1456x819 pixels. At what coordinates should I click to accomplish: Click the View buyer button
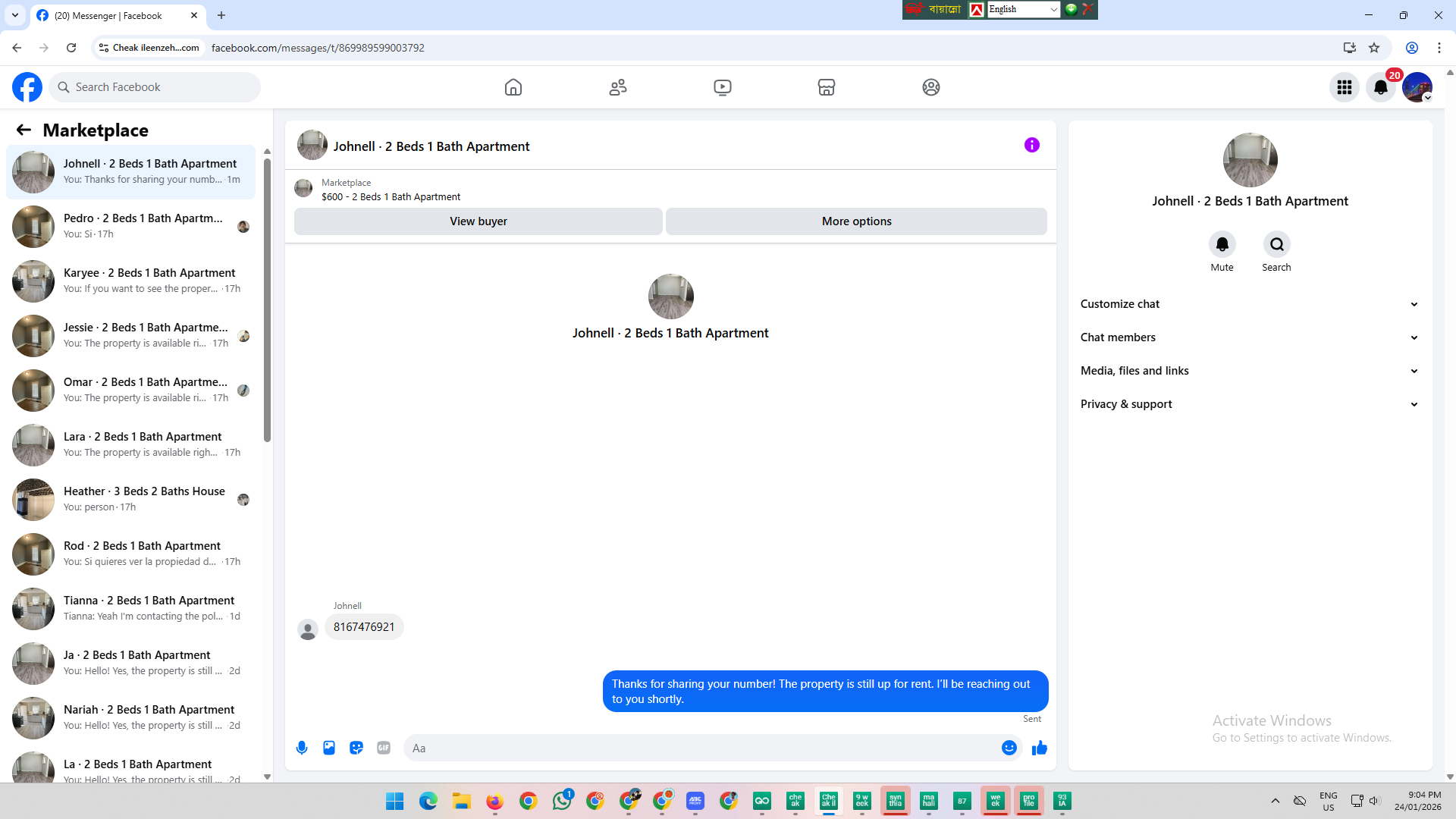tap(478, 221)
